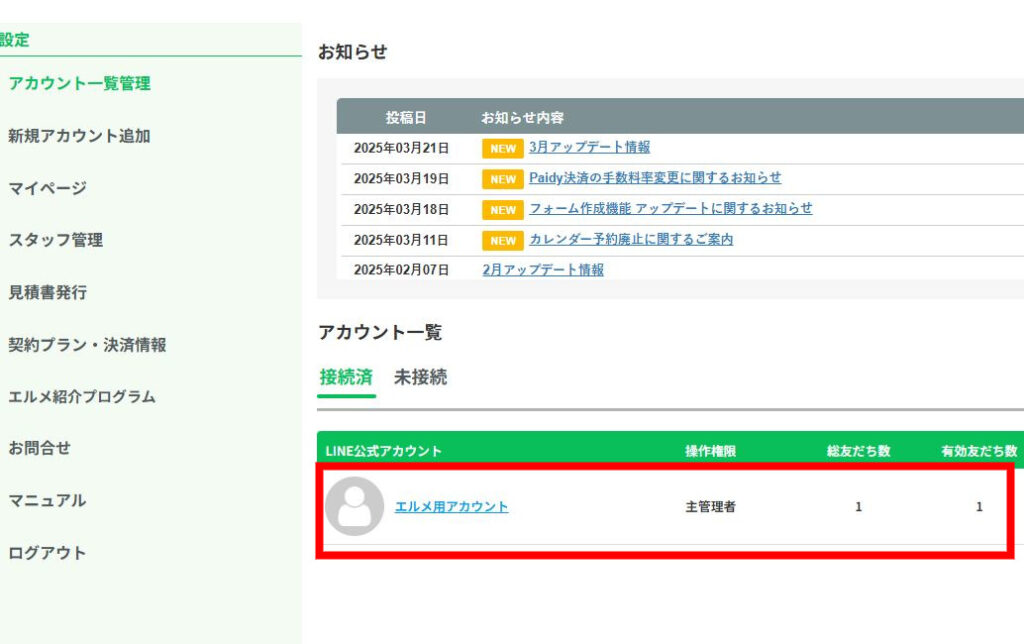Open フォーム作成機能 アップデート notice
The height and width of the screenshot is (644, 1024).
coord(670,209)
